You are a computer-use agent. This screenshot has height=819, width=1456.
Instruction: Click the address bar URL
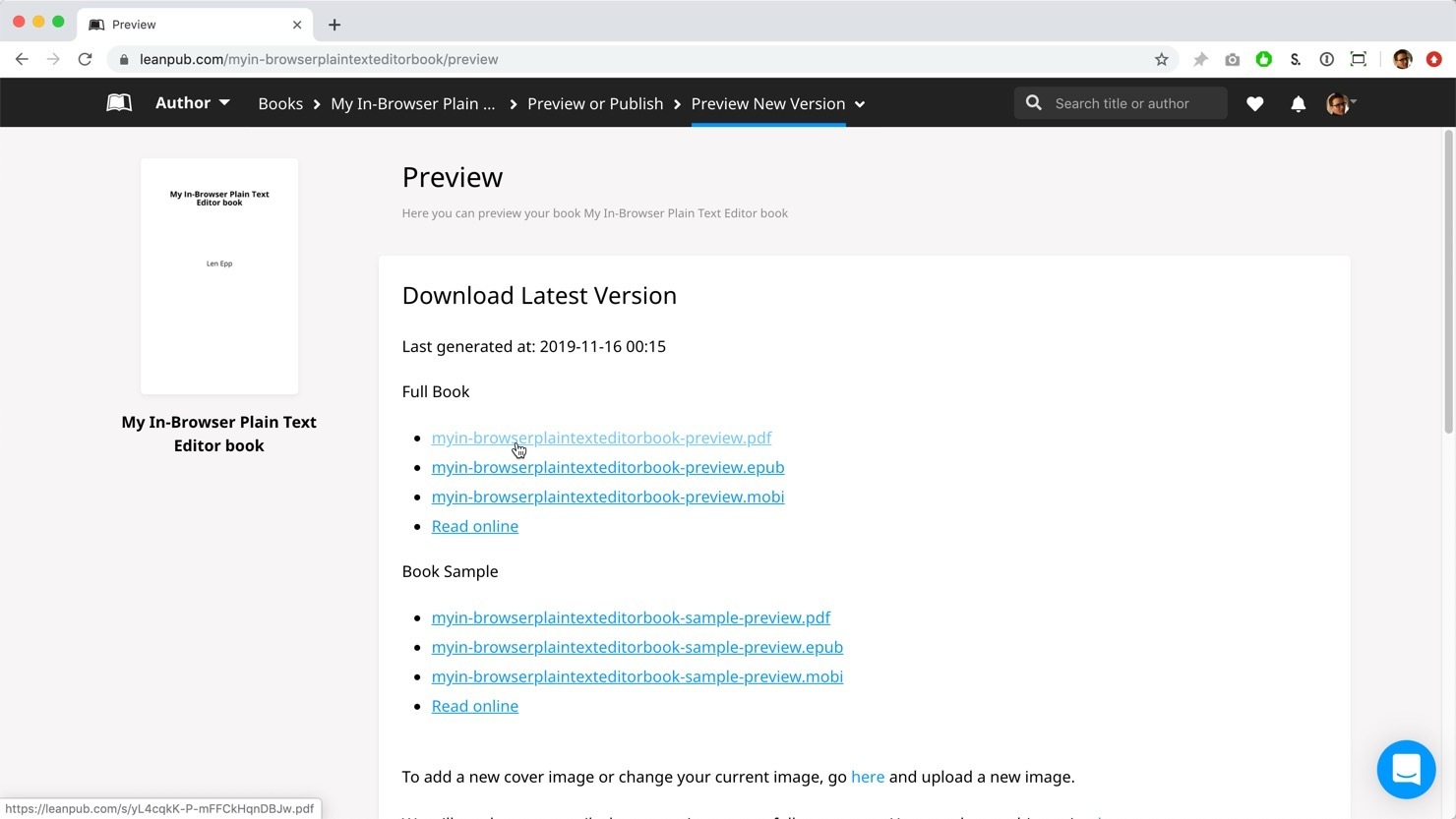tap(319, 59)
